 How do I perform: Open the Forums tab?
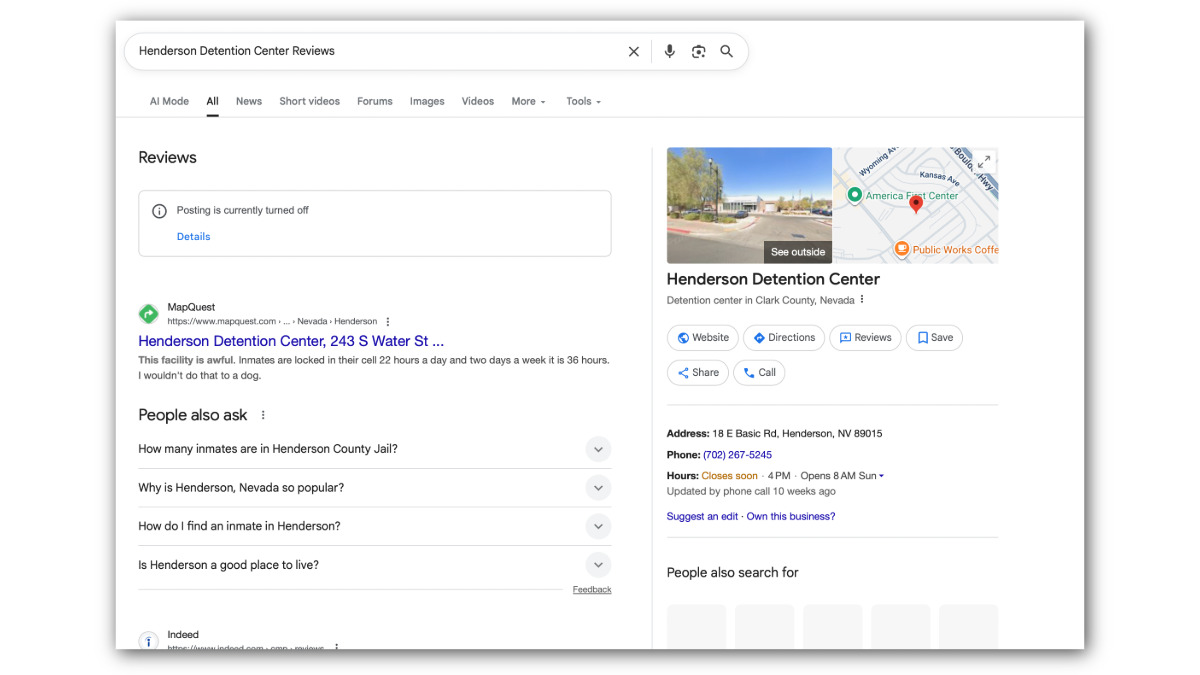tap(375, 101)
